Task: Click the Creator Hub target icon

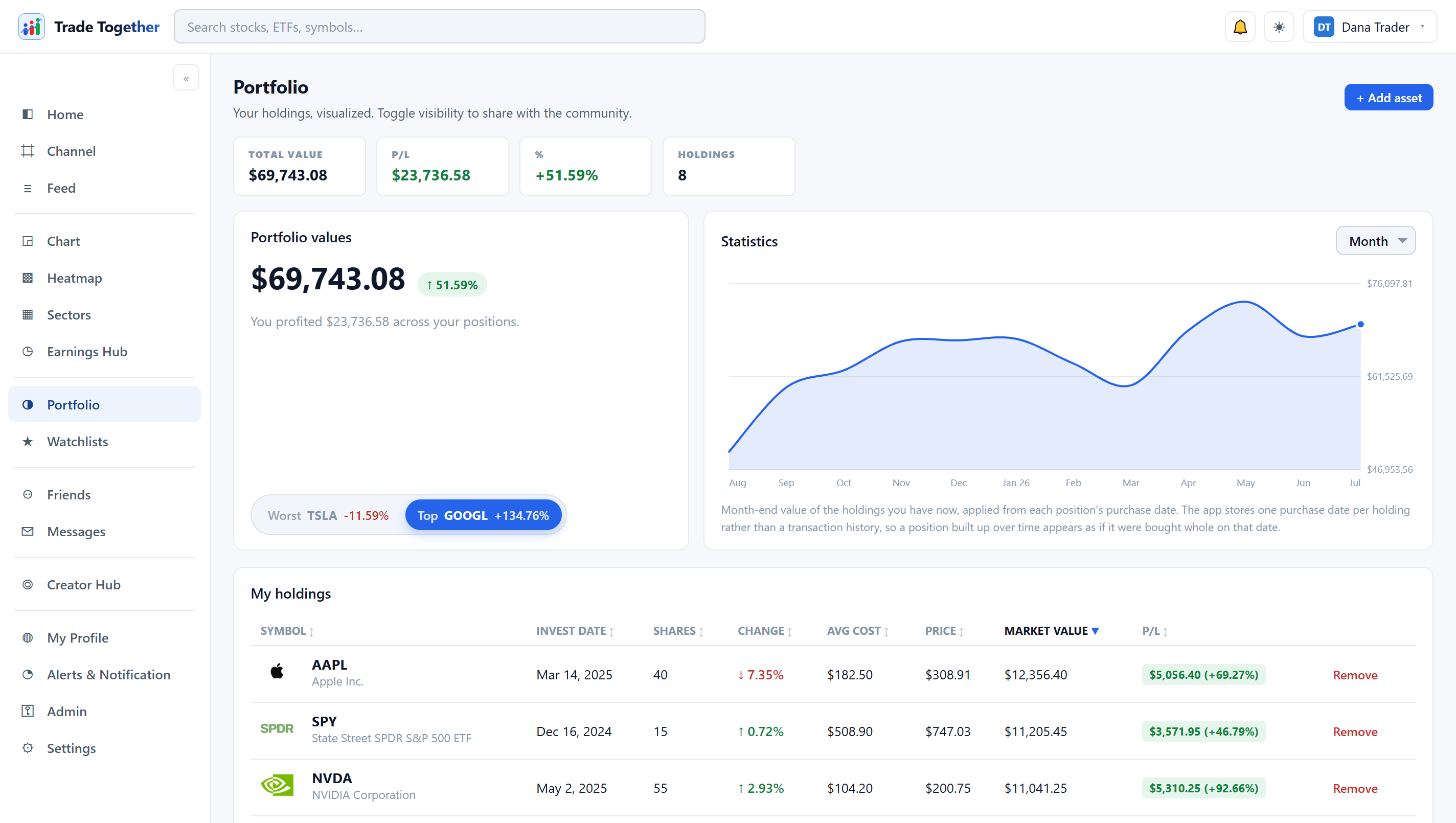Action: [28, 584]
